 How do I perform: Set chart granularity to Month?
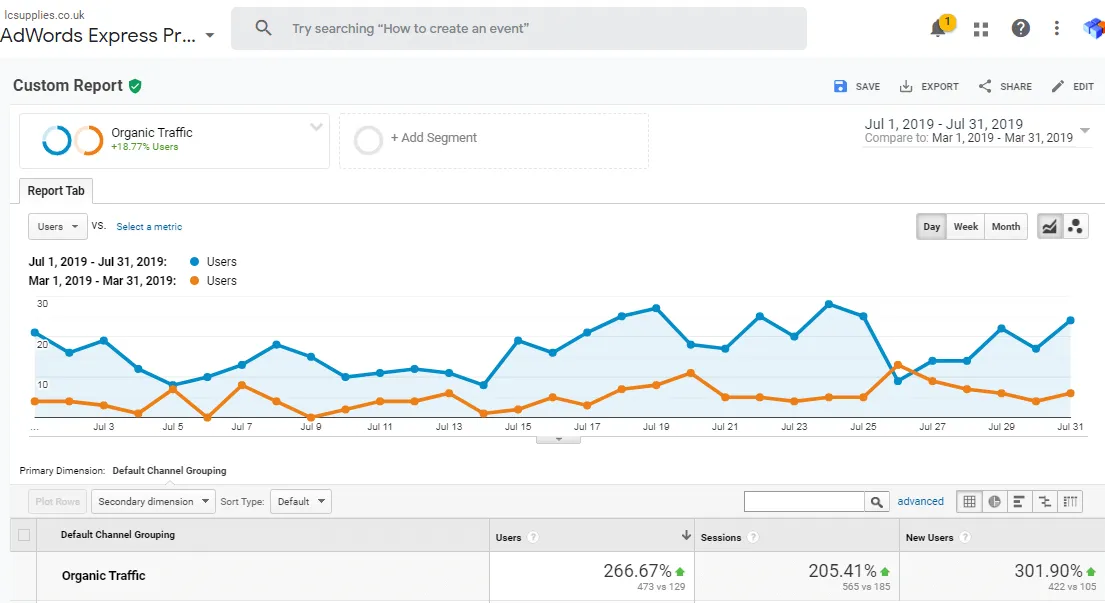tap(1006, 226)
